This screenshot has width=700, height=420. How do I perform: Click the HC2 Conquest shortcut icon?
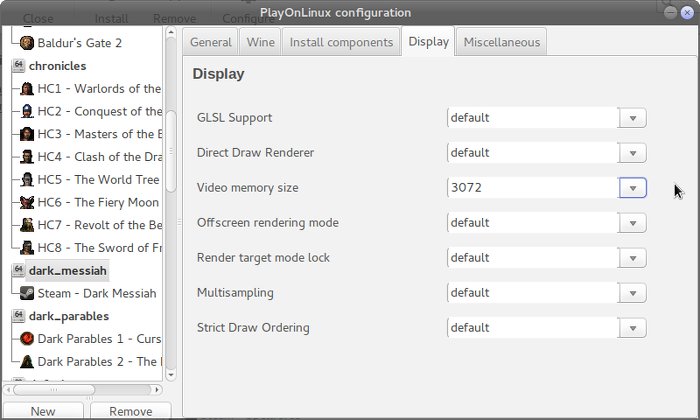click(27, 111)
